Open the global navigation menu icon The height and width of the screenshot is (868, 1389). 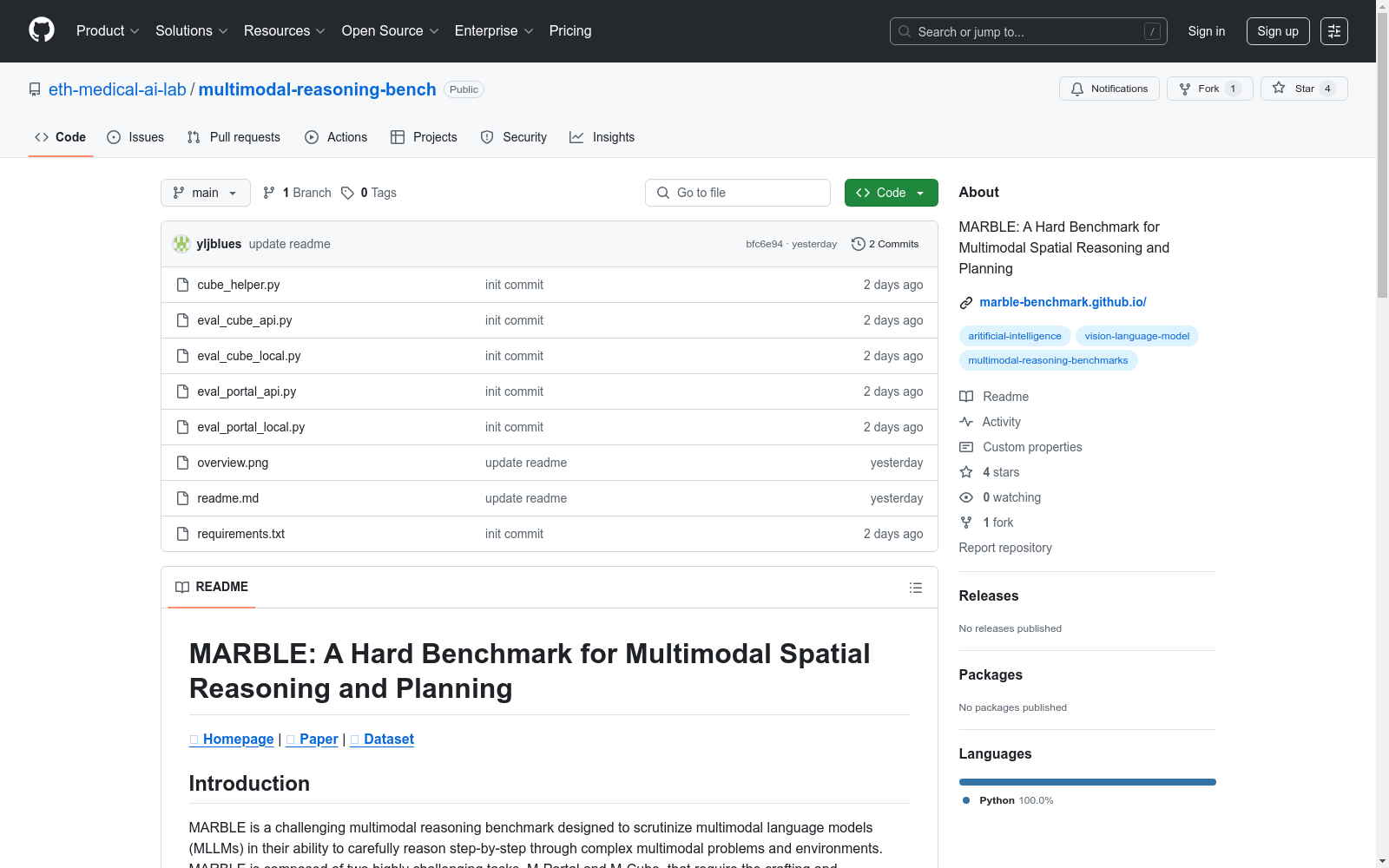pos(1334,31)
